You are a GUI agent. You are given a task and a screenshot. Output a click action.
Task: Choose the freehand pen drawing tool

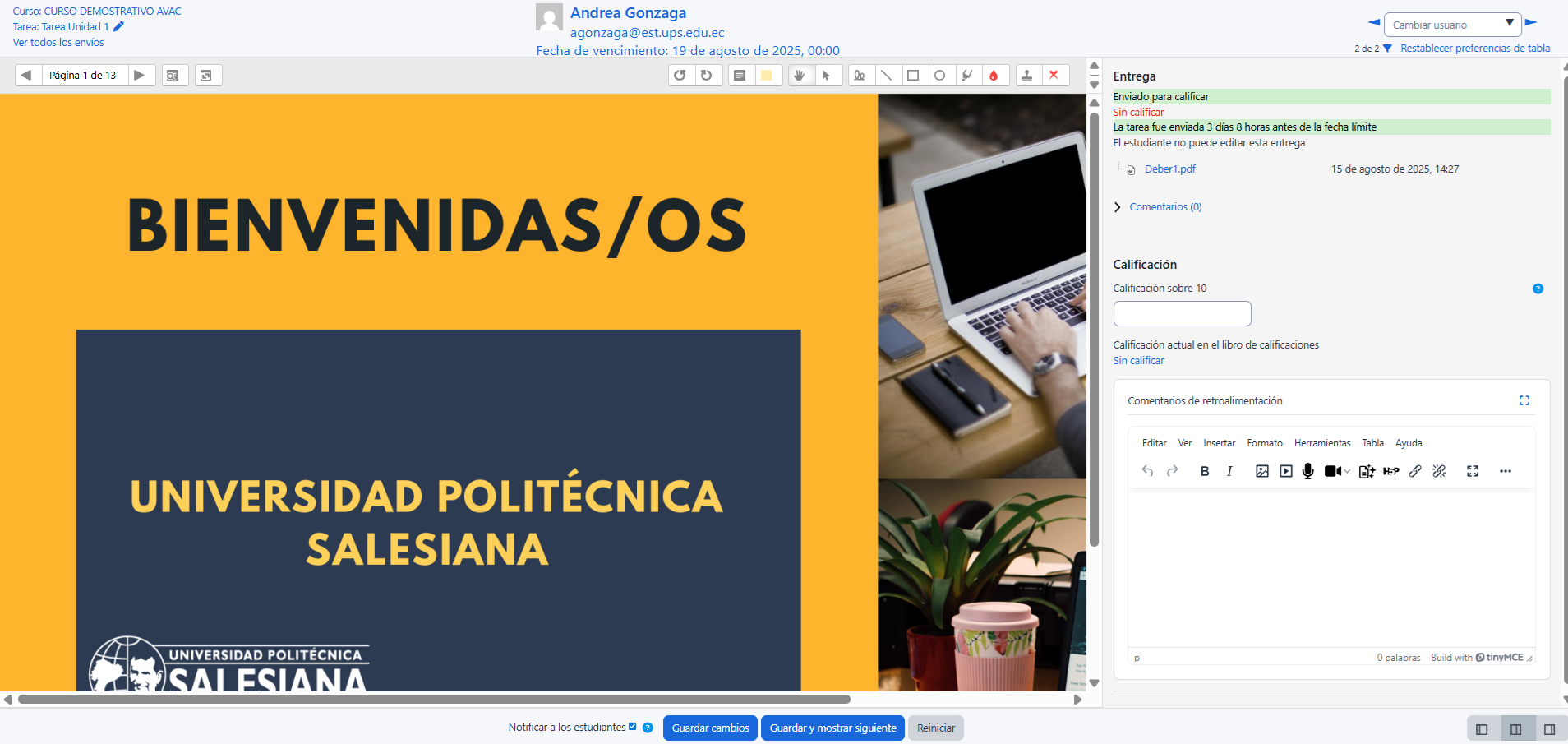859,75
